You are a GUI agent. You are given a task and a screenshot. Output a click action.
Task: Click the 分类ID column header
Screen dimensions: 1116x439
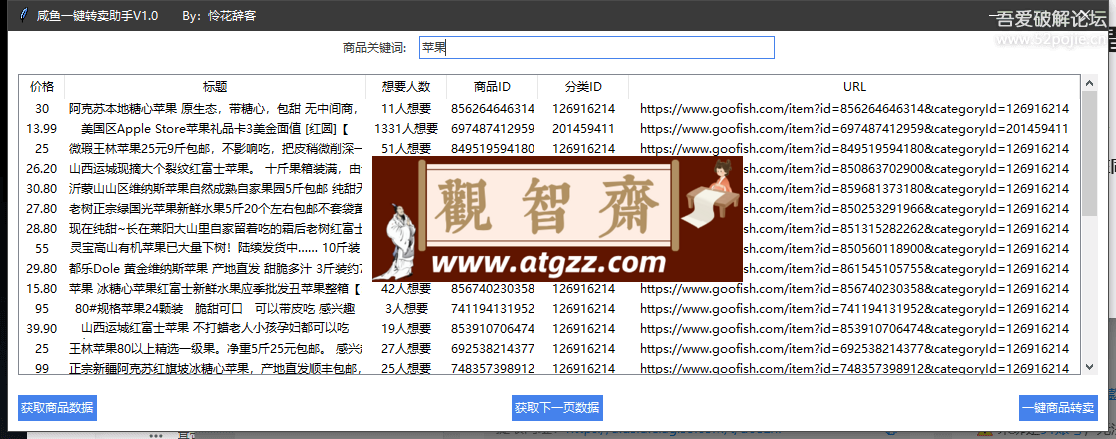click(x=583, y=87)
